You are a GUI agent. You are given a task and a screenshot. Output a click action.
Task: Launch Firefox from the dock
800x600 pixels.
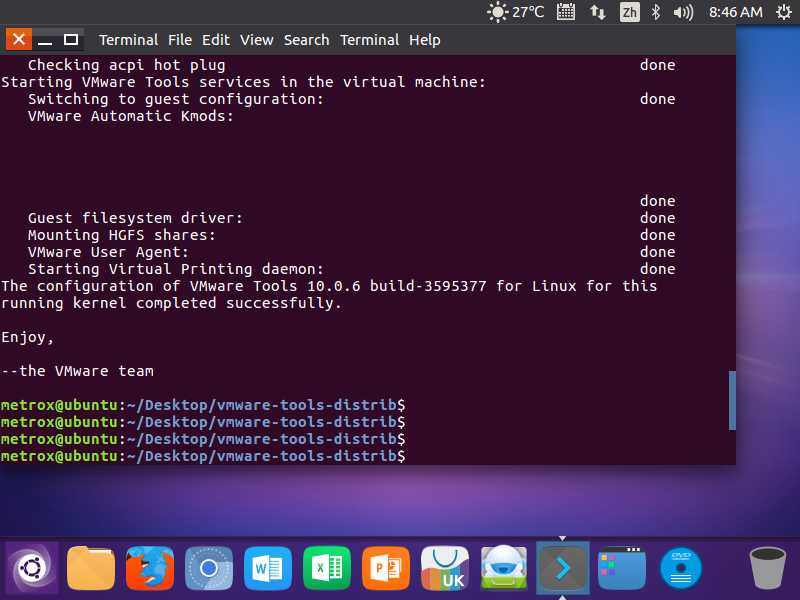[x=150, y=569]
